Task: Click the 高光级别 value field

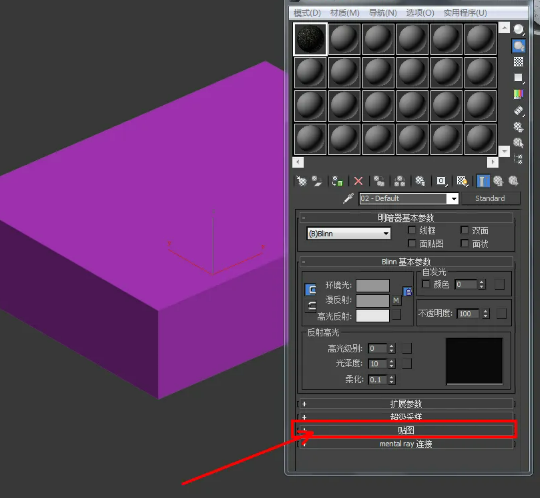Action: [378, 348]
